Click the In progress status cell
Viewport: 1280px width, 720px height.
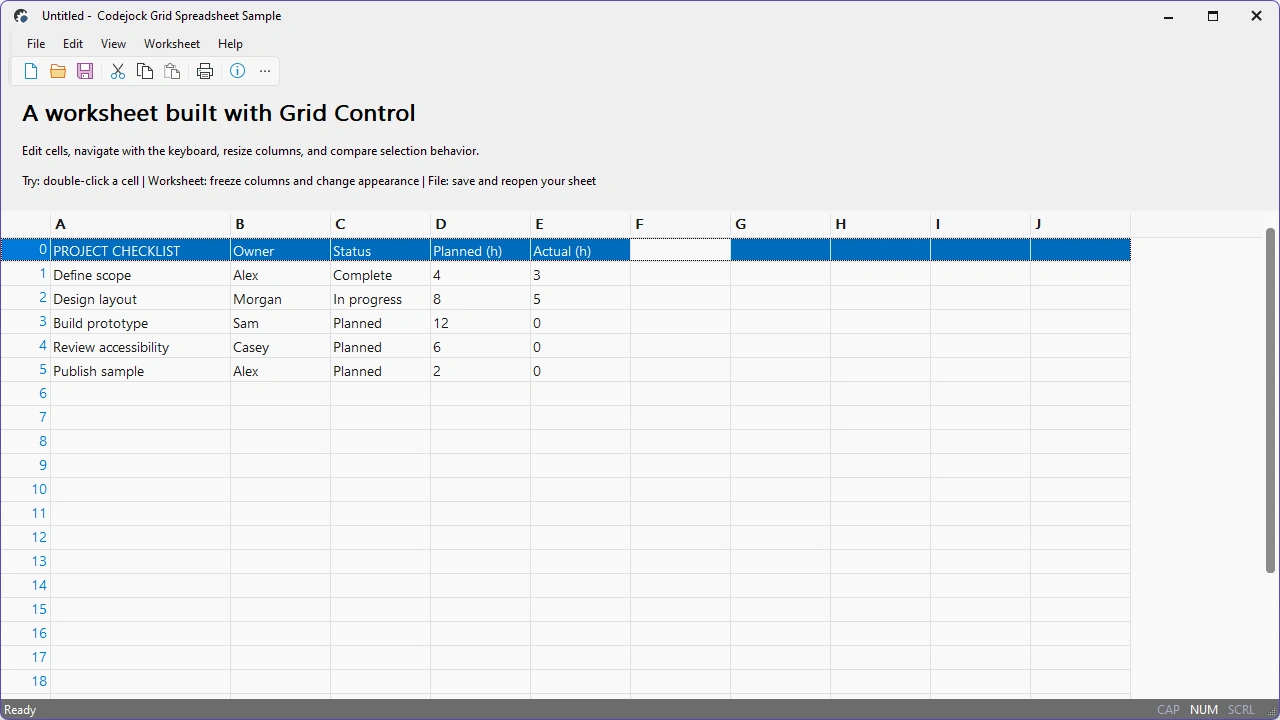pyautogui.click(x=380, y=298)
